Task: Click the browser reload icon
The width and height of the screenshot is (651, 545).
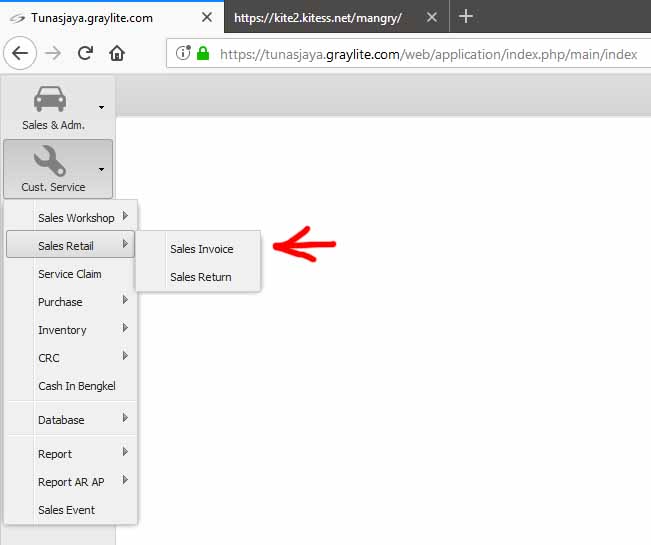Action: (x=85, y=54)
